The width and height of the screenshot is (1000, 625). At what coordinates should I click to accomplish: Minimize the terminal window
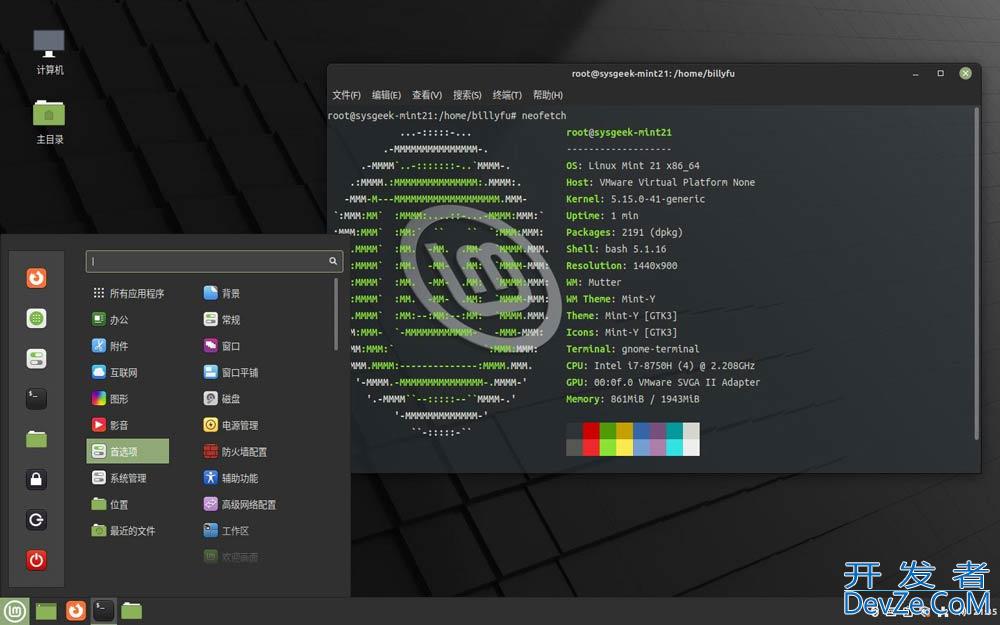click(916, 74)
